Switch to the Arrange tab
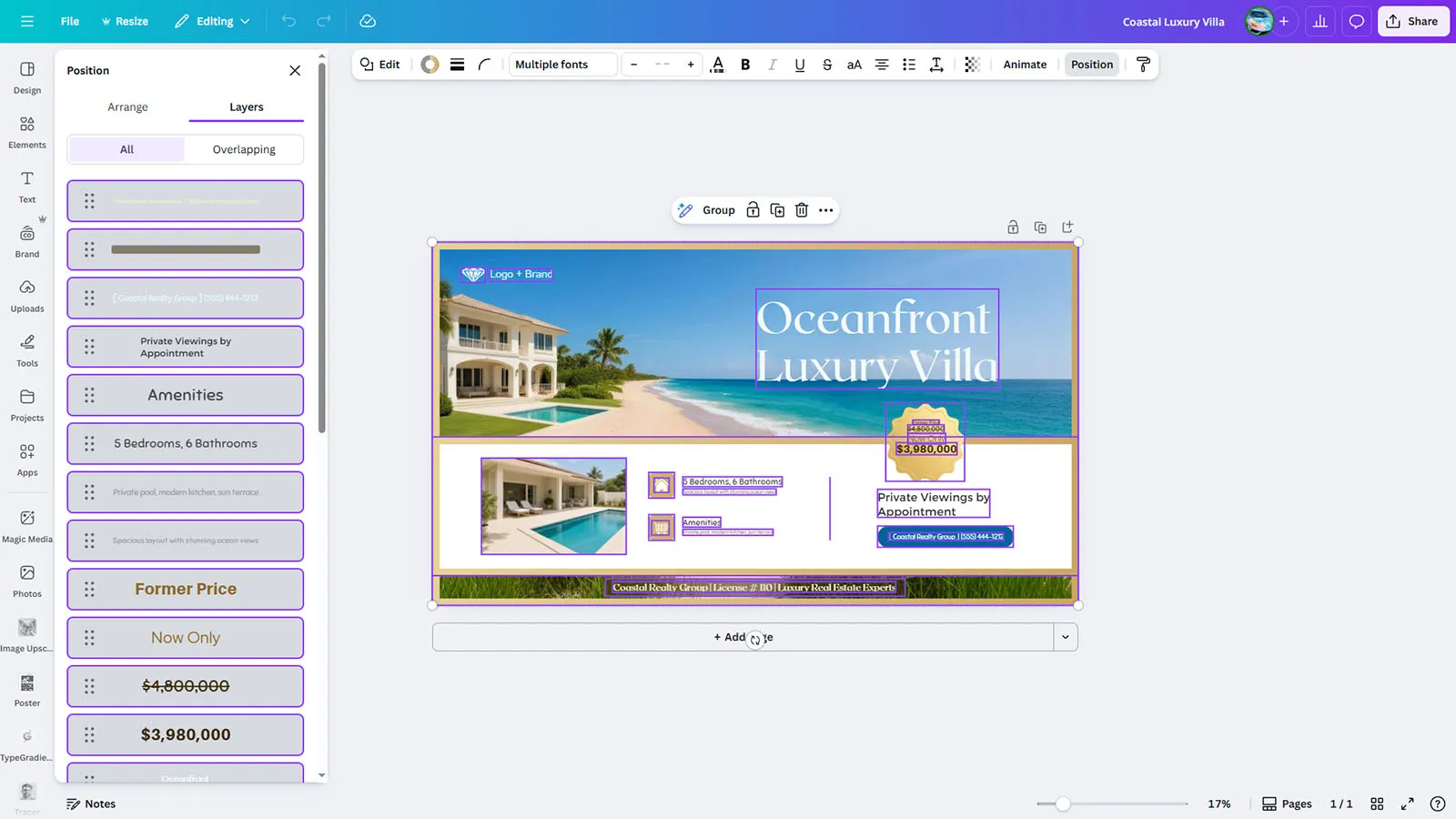 127,106
